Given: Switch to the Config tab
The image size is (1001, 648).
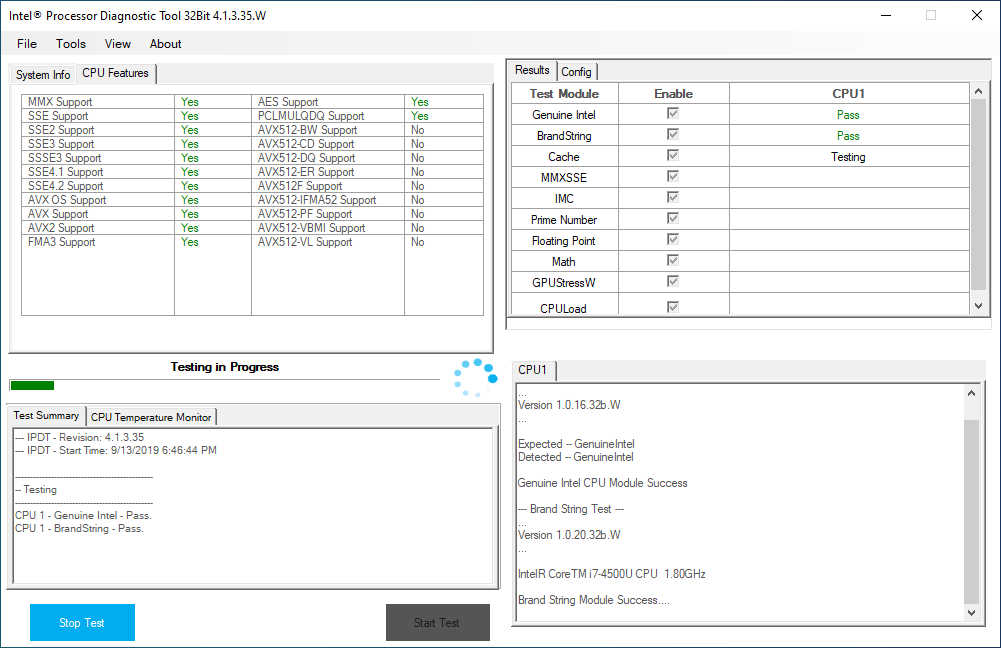Looking at the screenshot, I should click(x=576, y=72).
